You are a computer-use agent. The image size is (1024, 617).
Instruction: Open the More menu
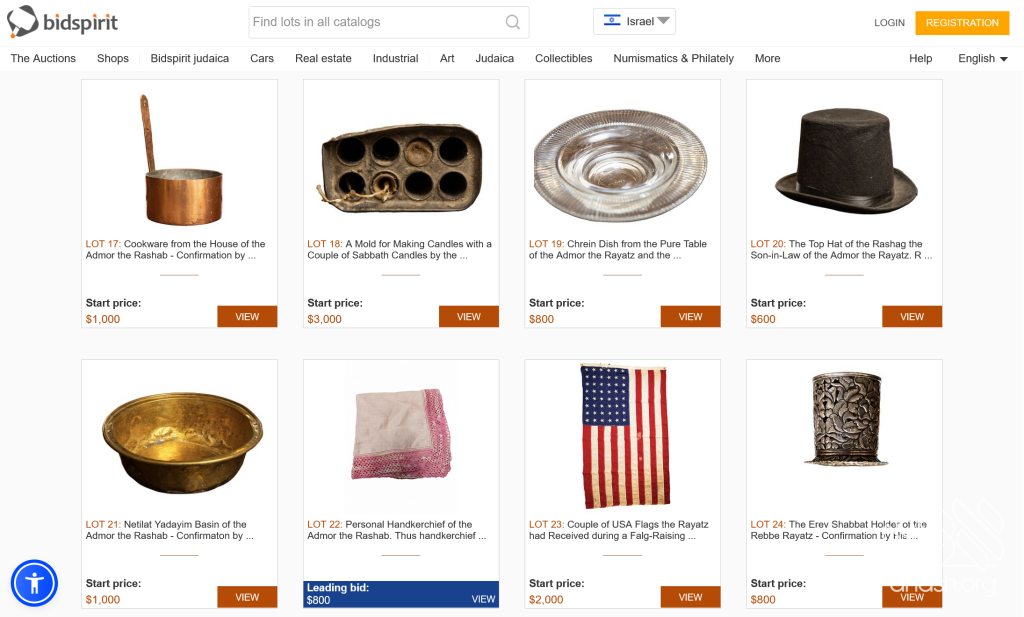click(x=767, y=59)
